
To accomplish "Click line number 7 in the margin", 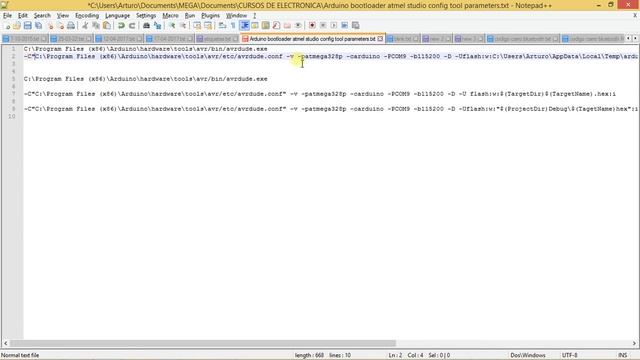I will coord(13,94).
